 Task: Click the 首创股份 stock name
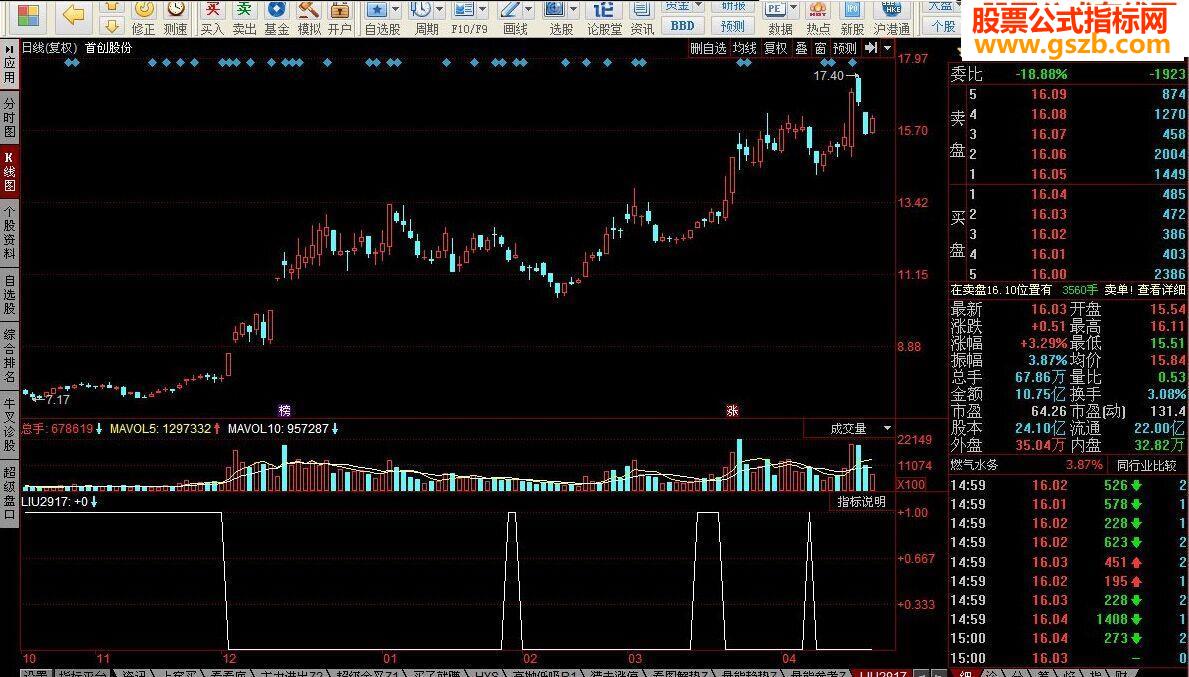(x=108, y=48)
